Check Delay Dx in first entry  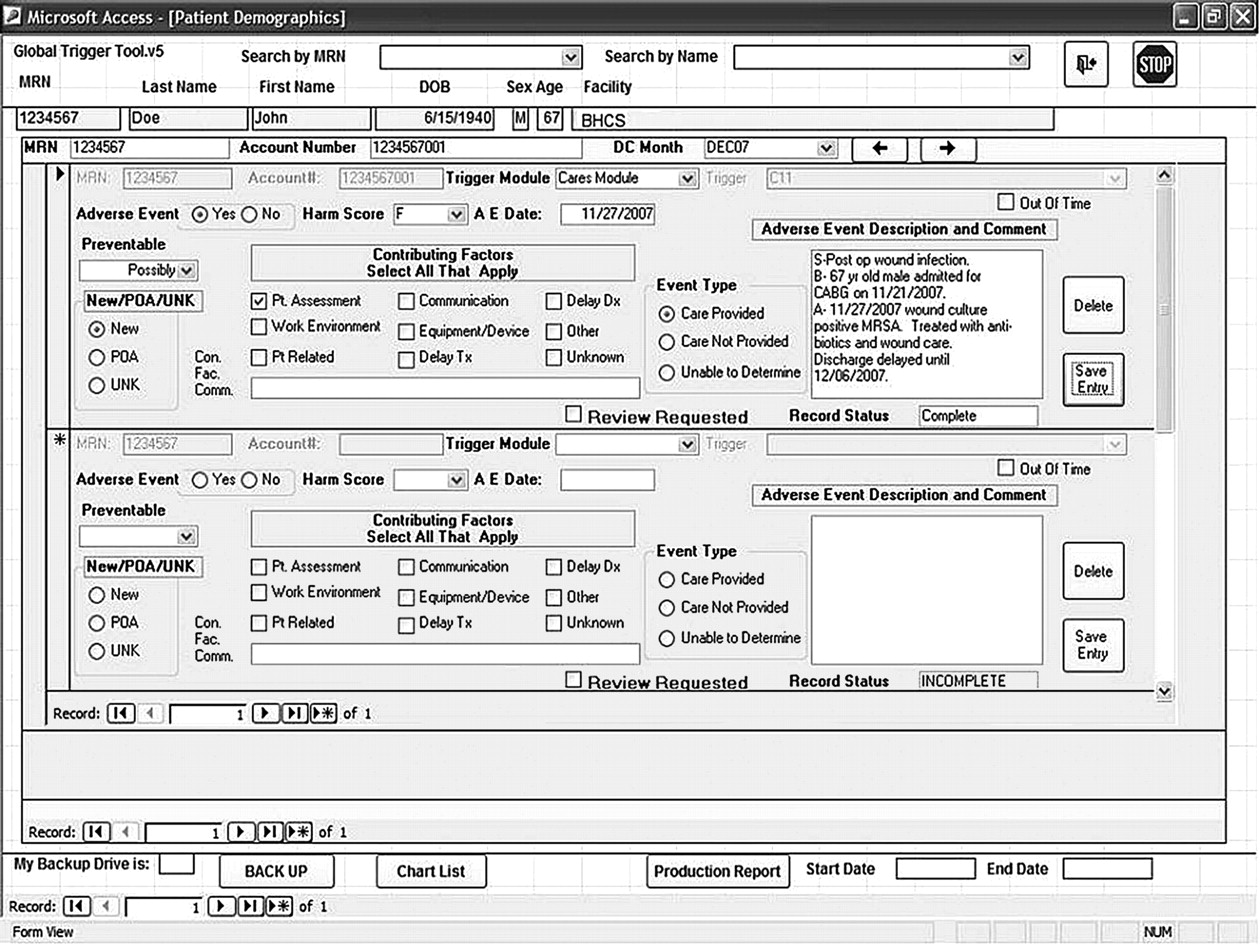(x=554, y=301)
